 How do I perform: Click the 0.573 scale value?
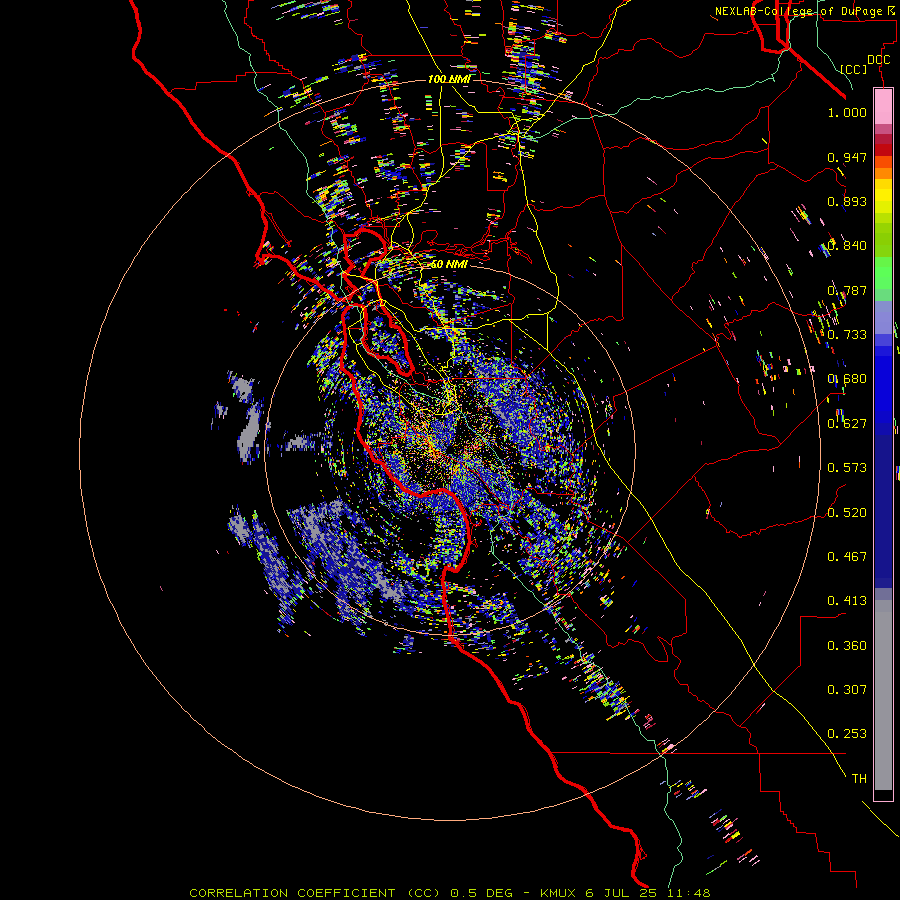[x=847, y=468]
